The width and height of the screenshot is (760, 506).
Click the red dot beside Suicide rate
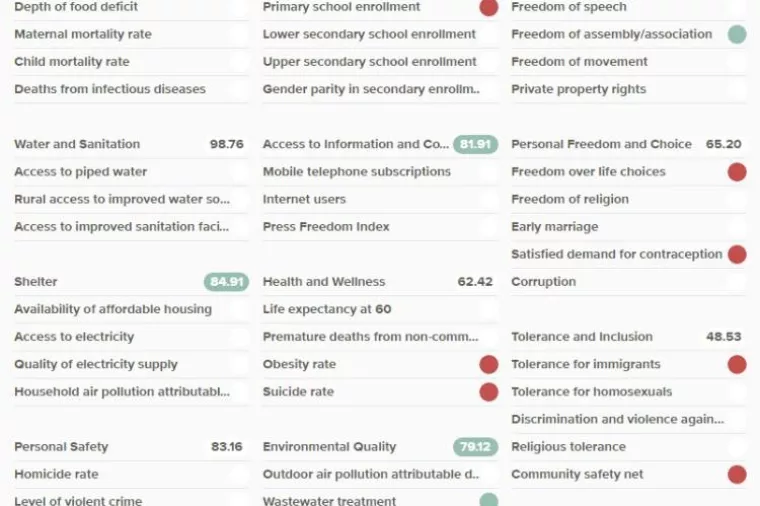coord(488,392)
